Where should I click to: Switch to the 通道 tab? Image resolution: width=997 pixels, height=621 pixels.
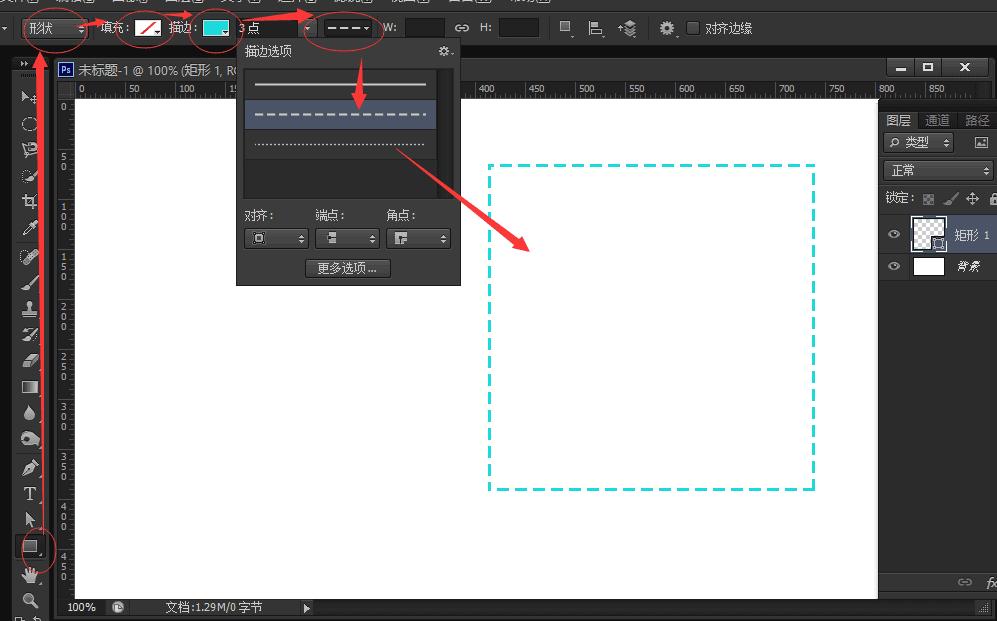tap(937, 120)
